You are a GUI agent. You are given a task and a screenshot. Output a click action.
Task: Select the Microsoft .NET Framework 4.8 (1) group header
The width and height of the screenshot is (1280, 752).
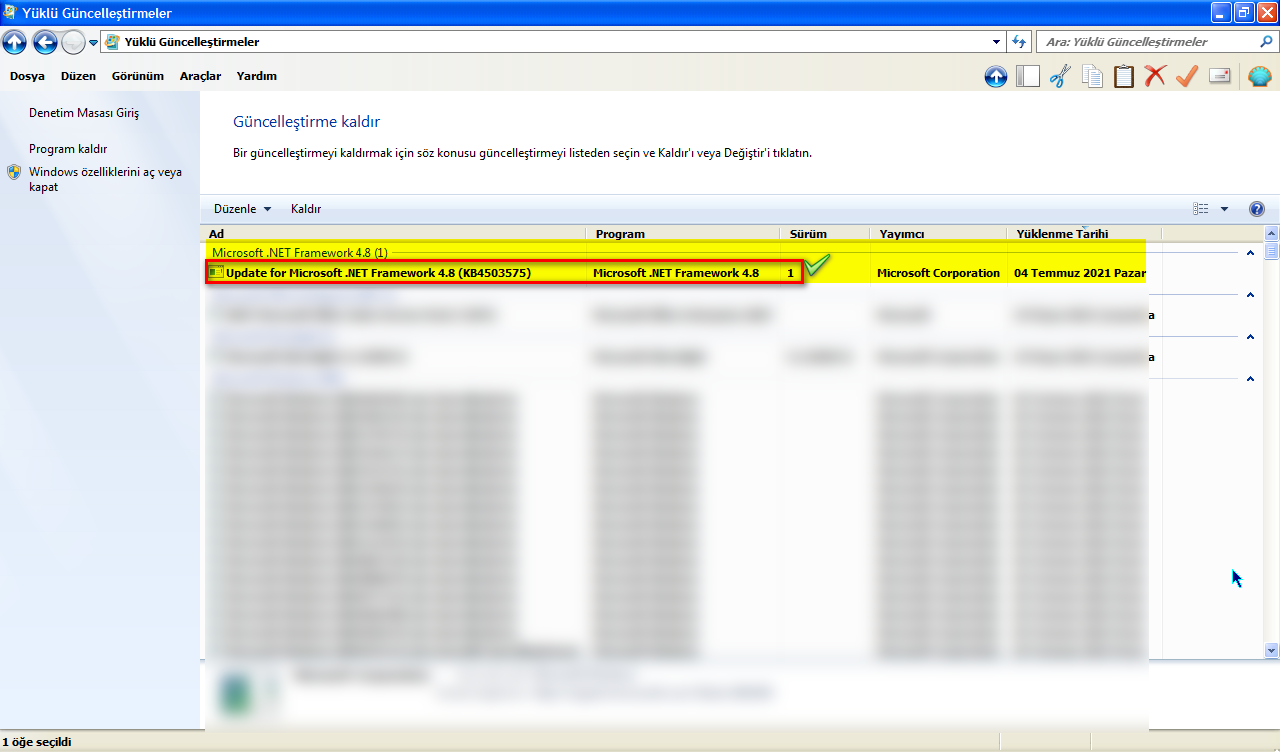(300, 253)
